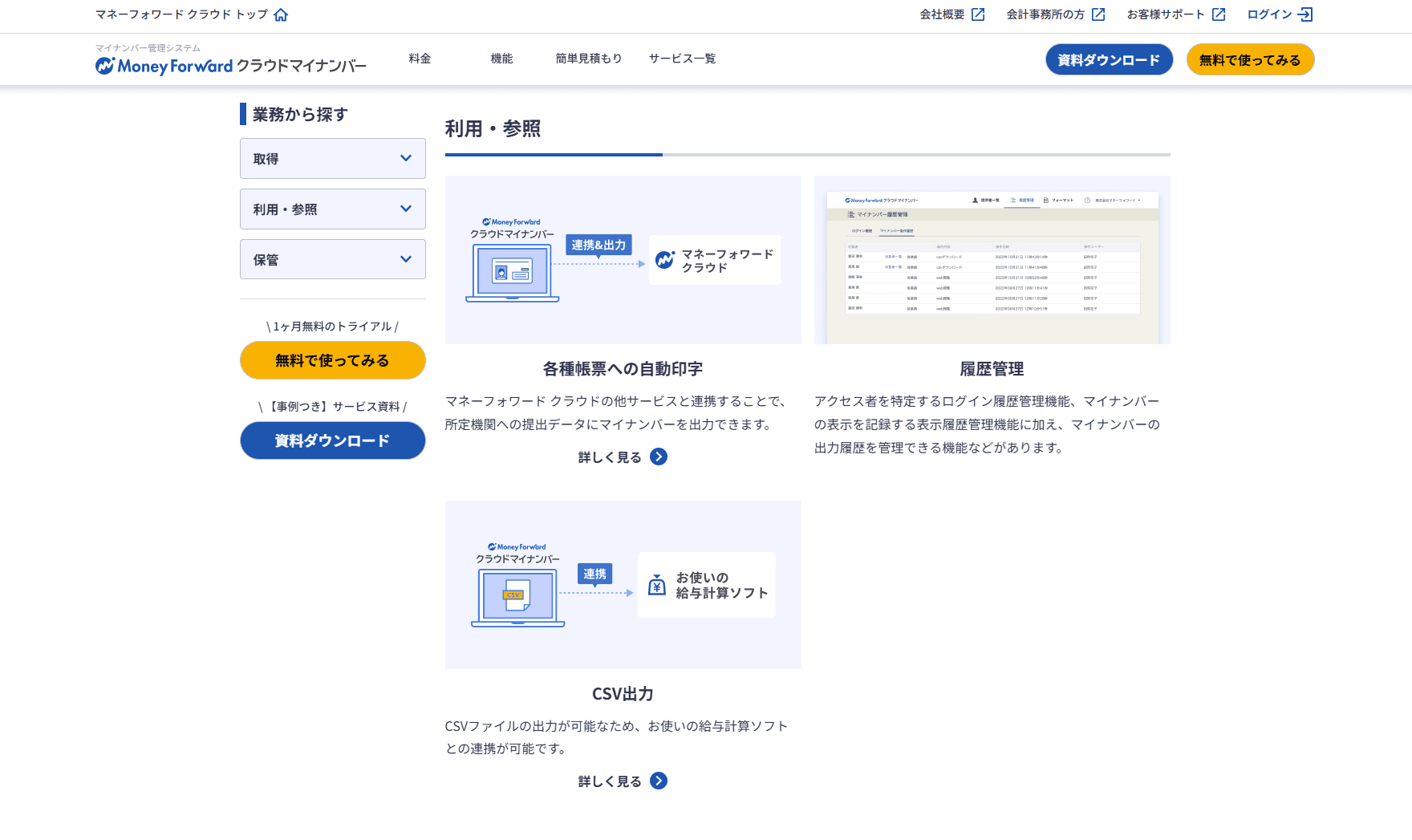Open the 料金 menu item
This screenshot has height=840, width=1412.
[x=420, y=59]
